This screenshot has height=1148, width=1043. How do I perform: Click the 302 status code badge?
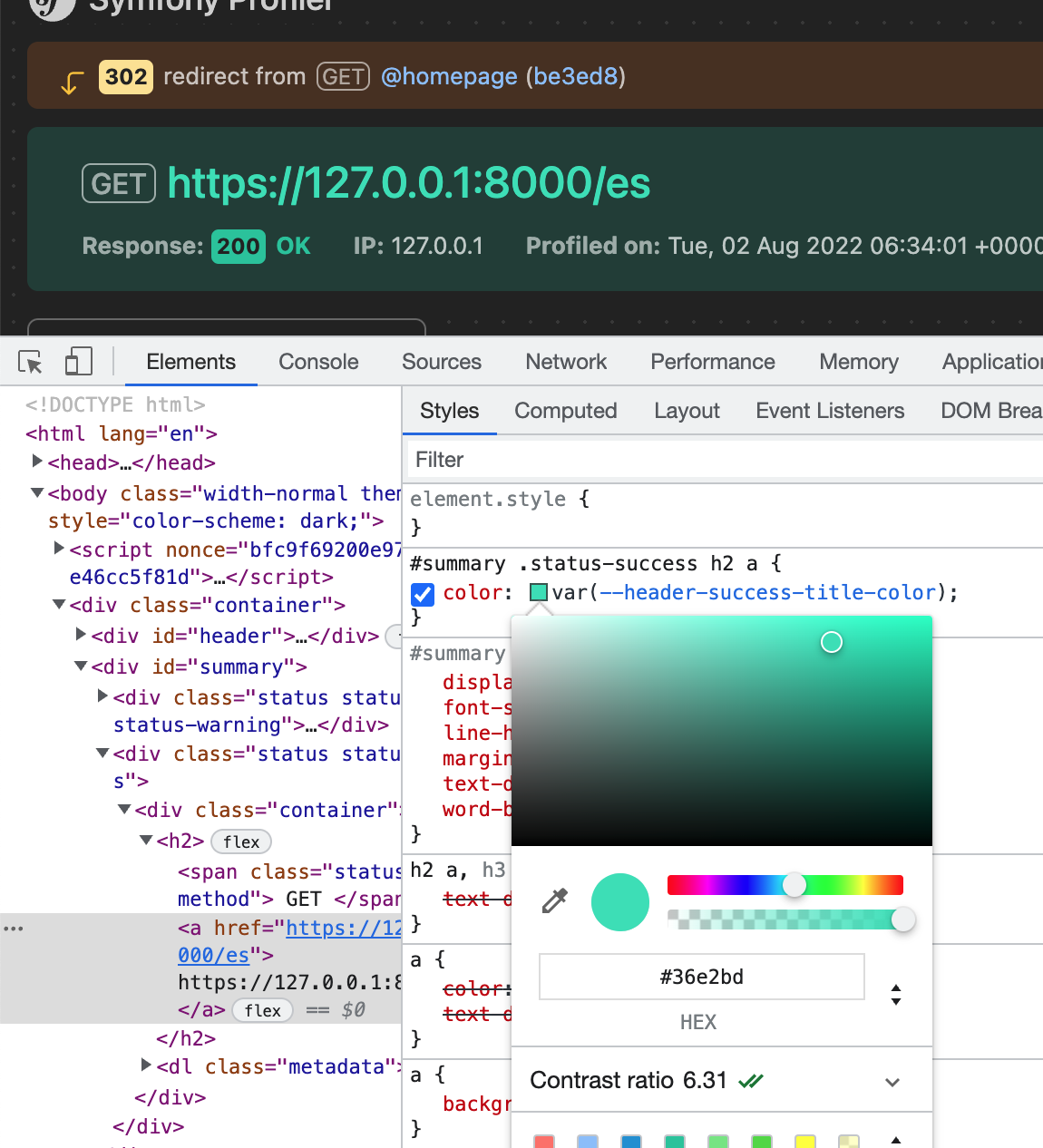pyautogui.click(x=126, y=77)
